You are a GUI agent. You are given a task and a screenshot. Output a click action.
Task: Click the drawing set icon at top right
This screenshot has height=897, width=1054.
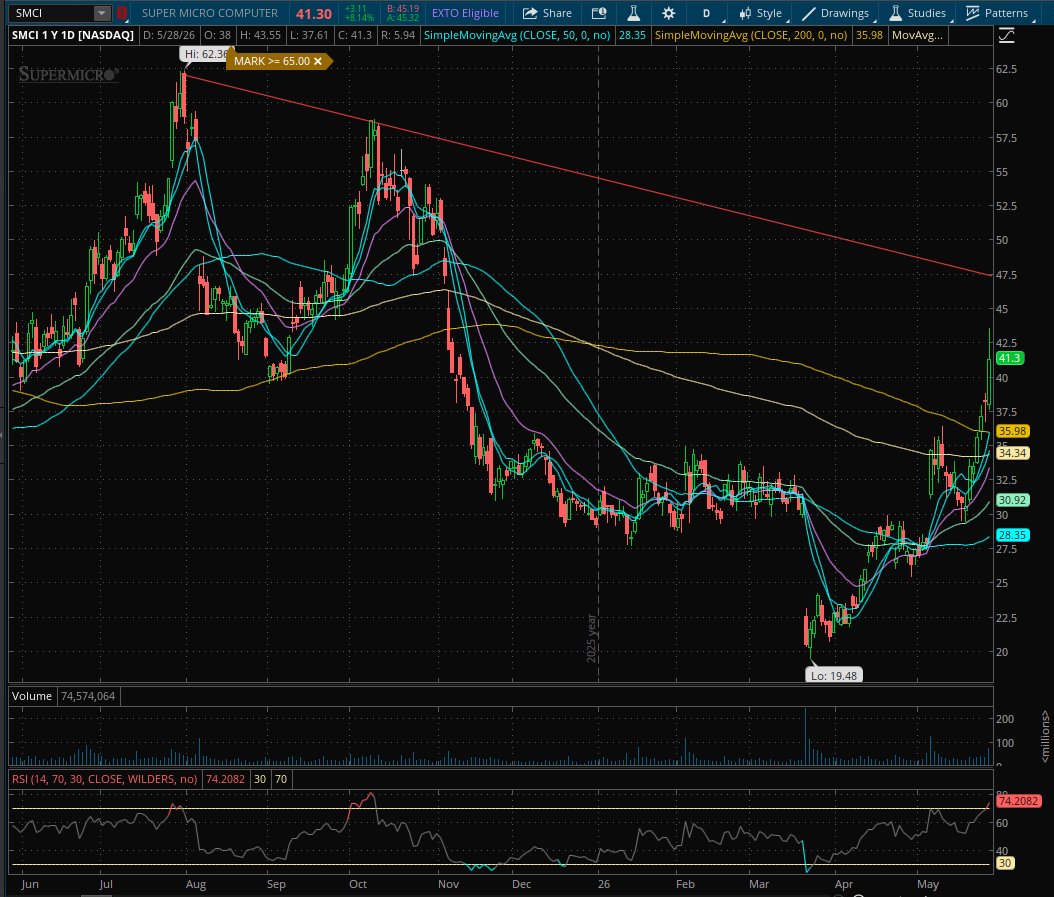[x=1006, y=36]
